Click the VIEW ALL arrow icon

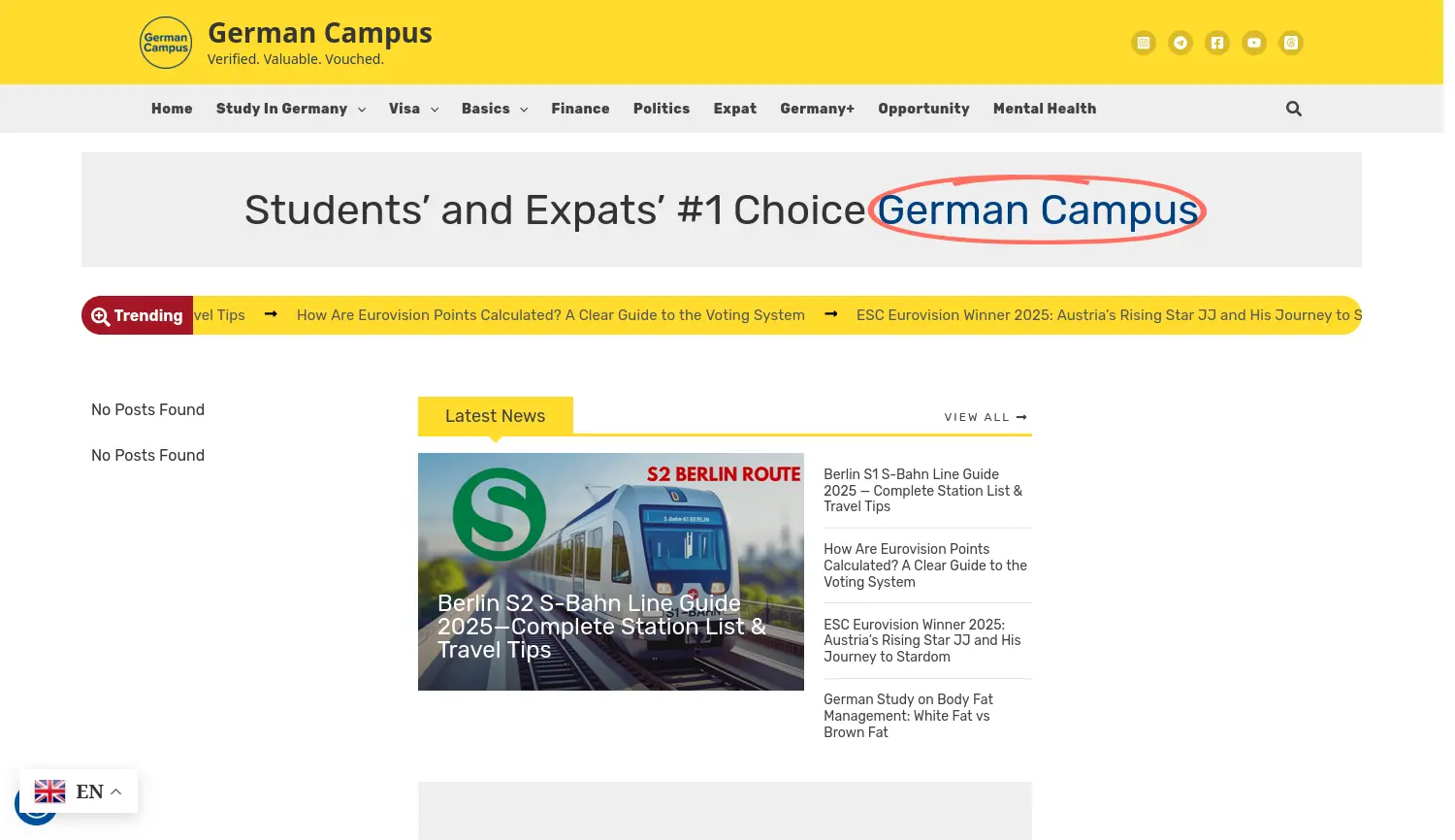[x=1020, y=417]
